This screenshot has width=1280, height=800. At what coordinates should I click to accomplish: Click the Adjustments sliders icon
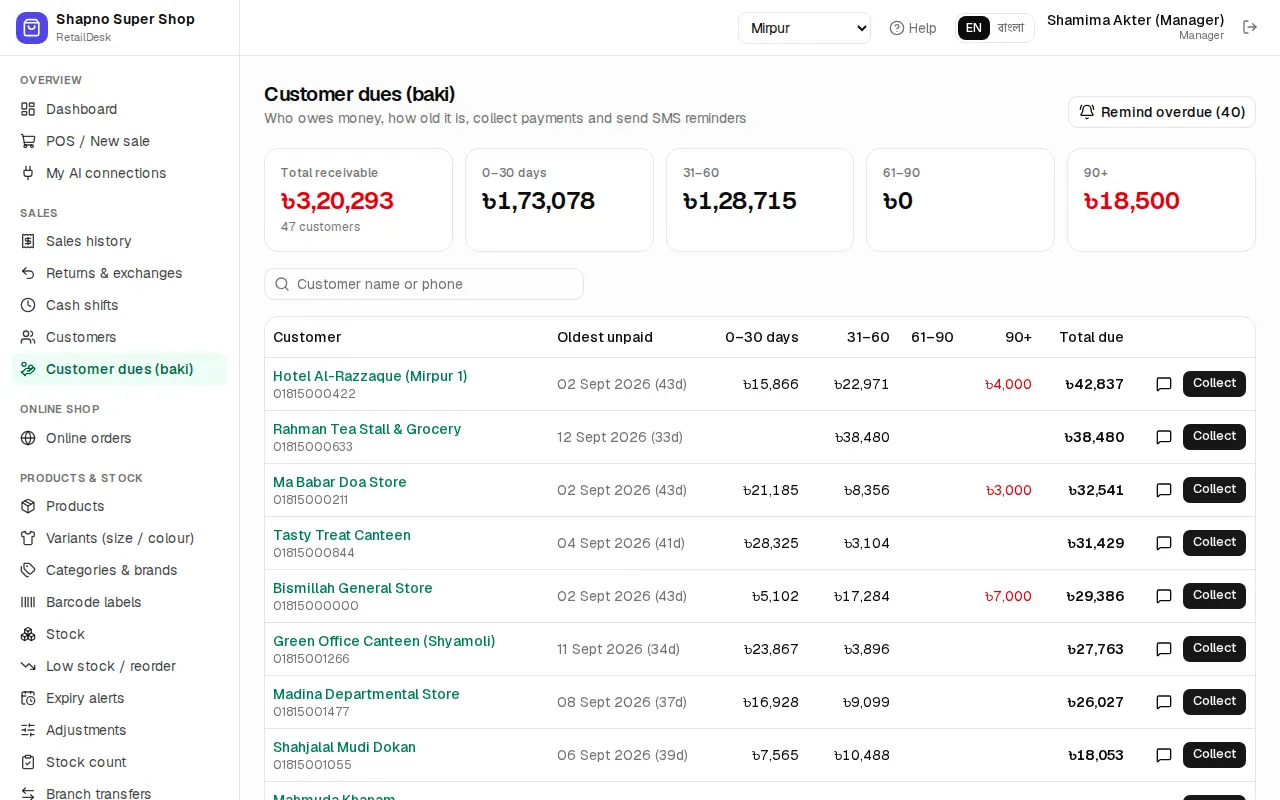[28, 730]
